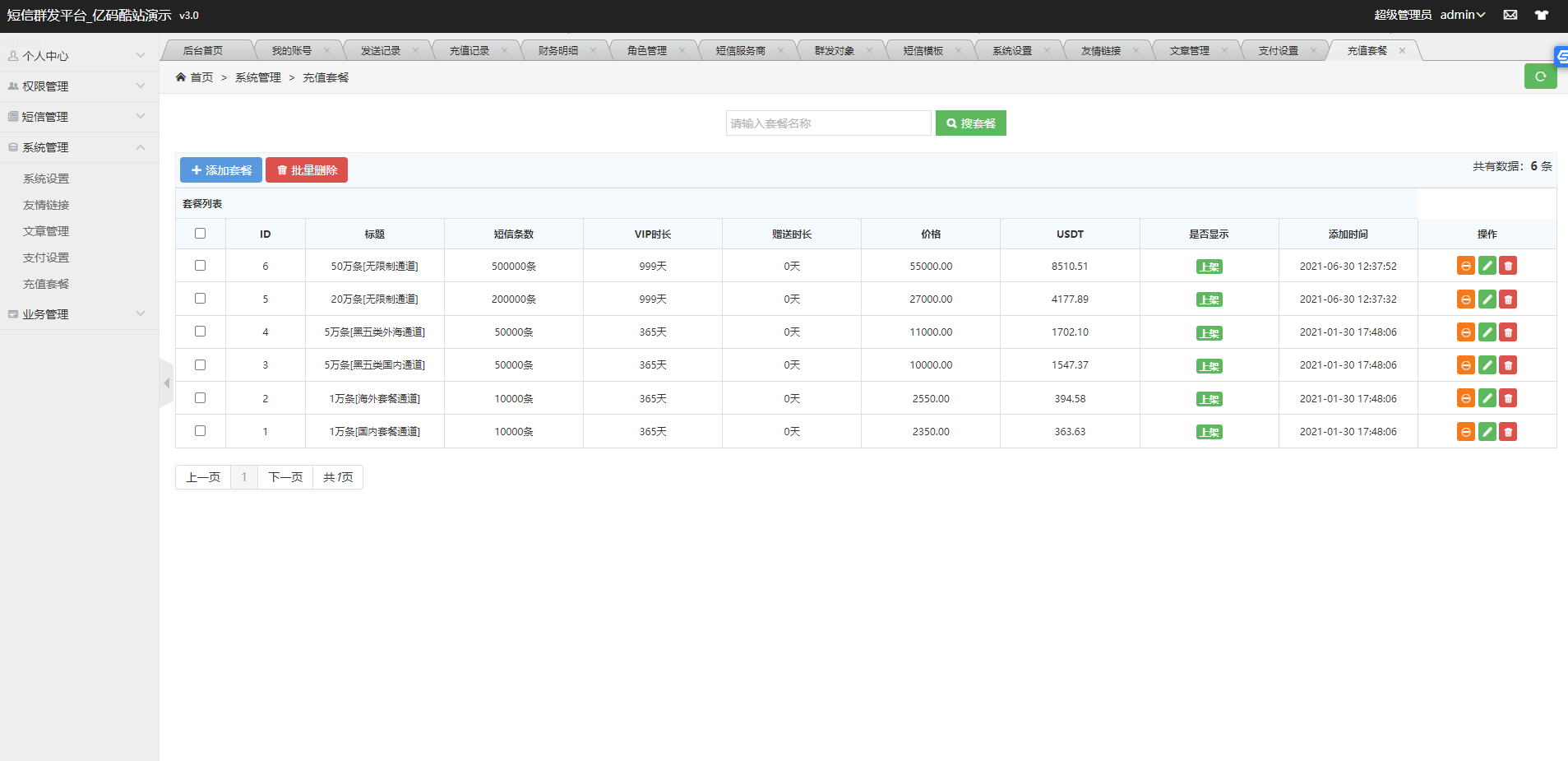This screenshot has width=1568, height=761.
Task: Click the green edit icon for ID 6
Action: point(1487,266)
